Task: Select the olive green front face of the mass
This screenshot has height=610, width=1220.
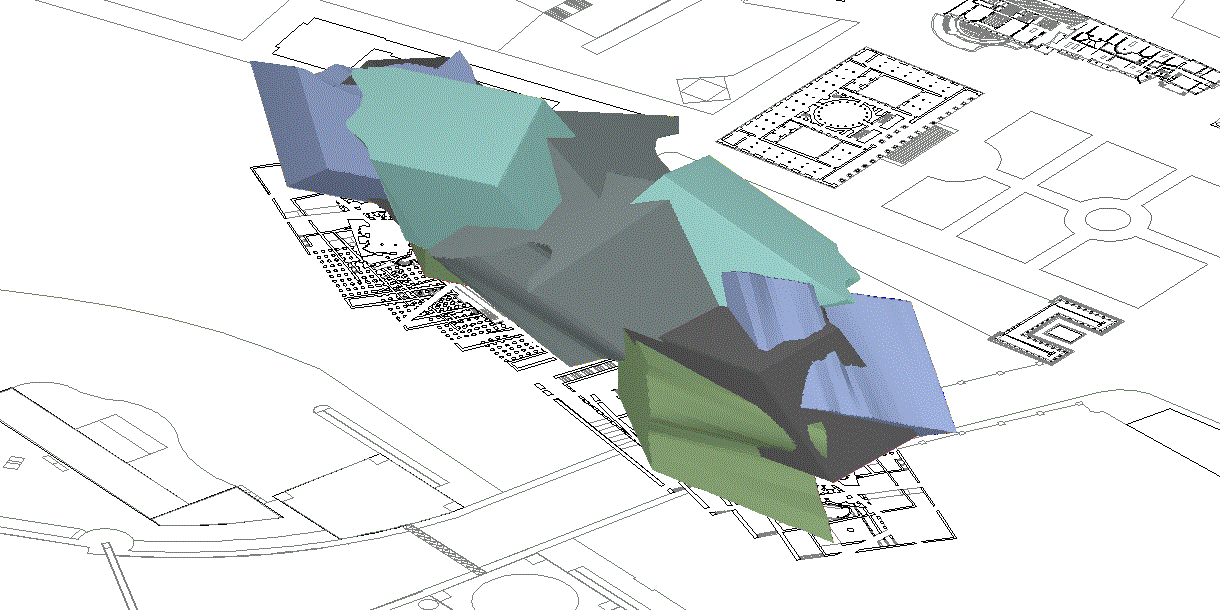Action: [700, 420]
